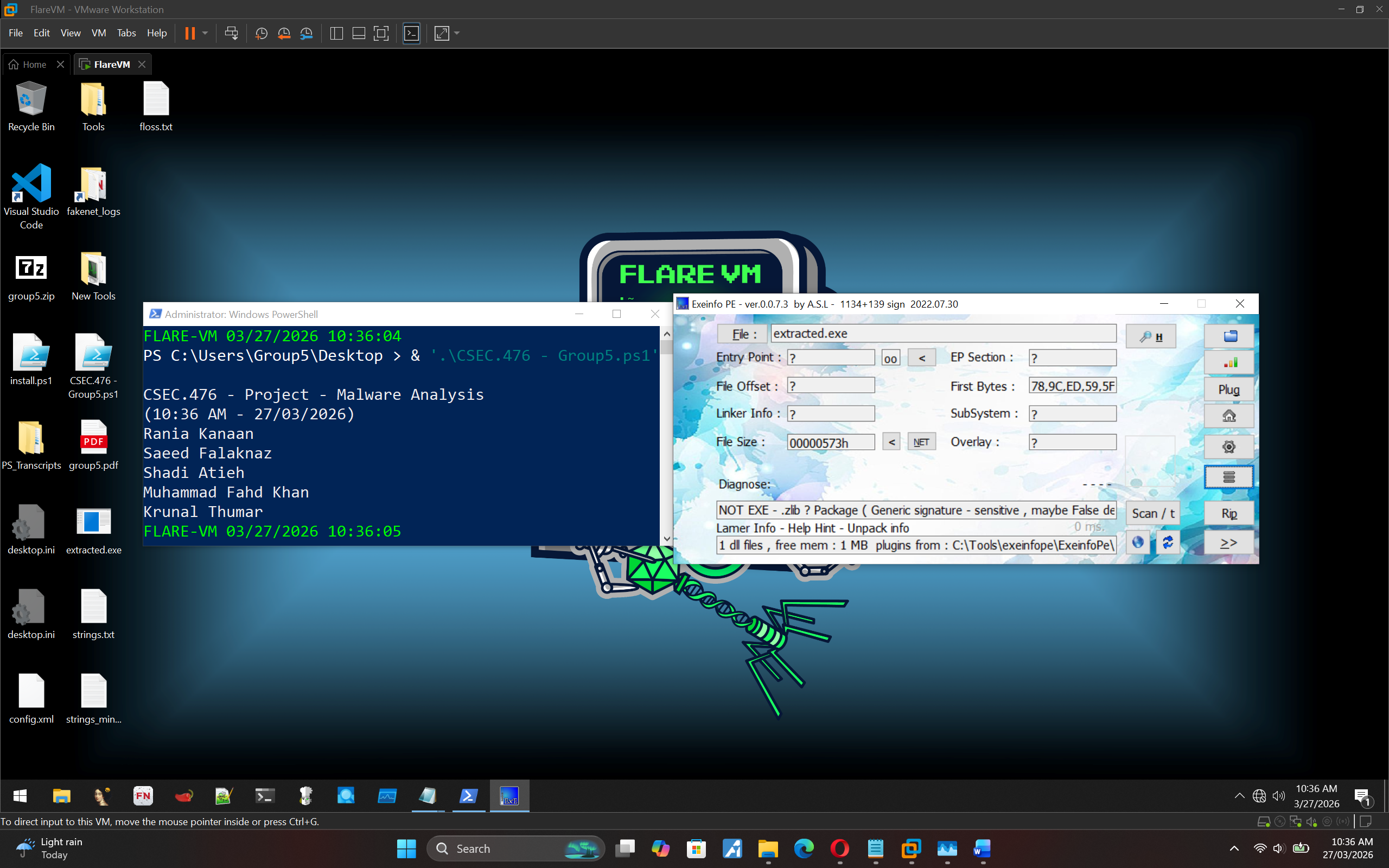
Task: Click the Scan / t button
Action: [1152, 513]
